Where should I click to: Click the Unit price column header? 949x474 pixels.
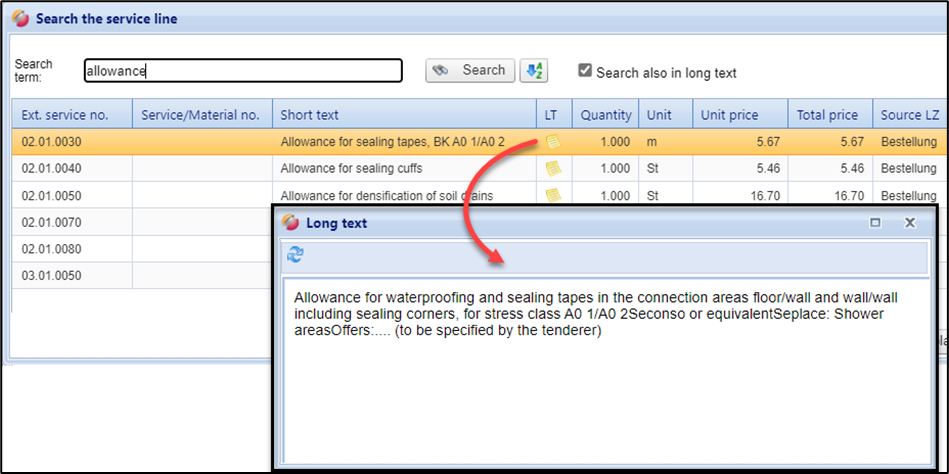point(739,115)
